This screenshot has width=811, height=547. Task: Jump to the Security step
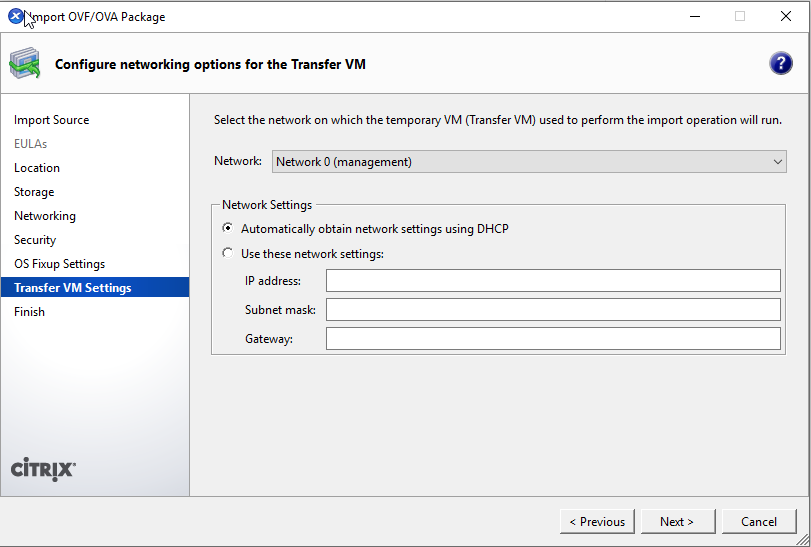click(x=35, y=240)
